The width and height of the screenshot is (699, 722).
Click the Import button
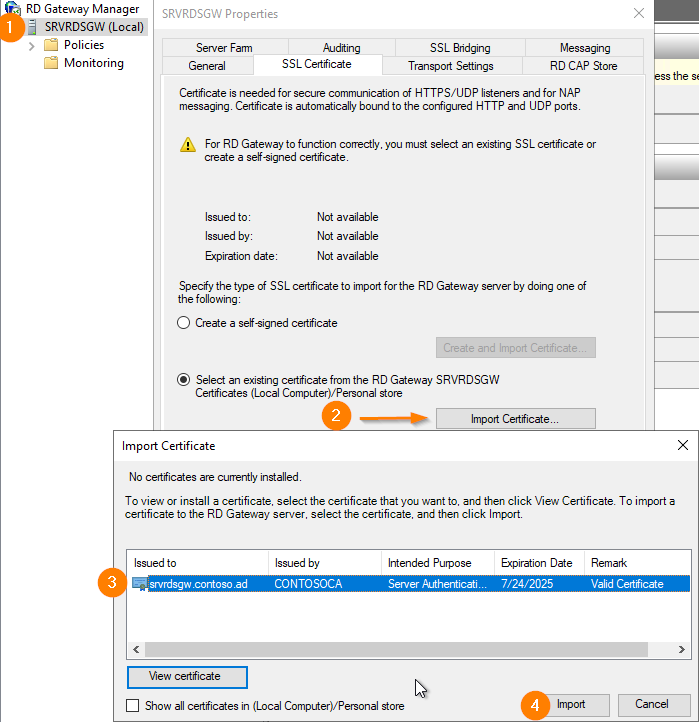571,705
